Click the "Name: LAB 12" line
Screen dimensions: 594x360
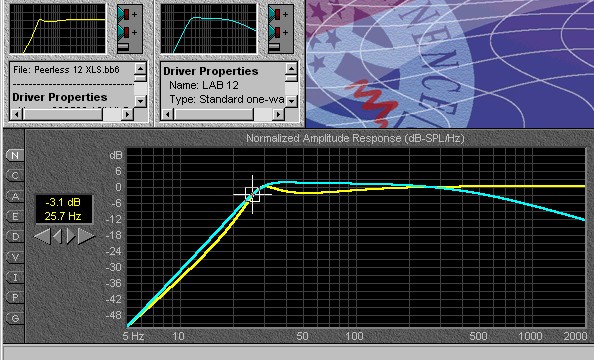(204, 85)
